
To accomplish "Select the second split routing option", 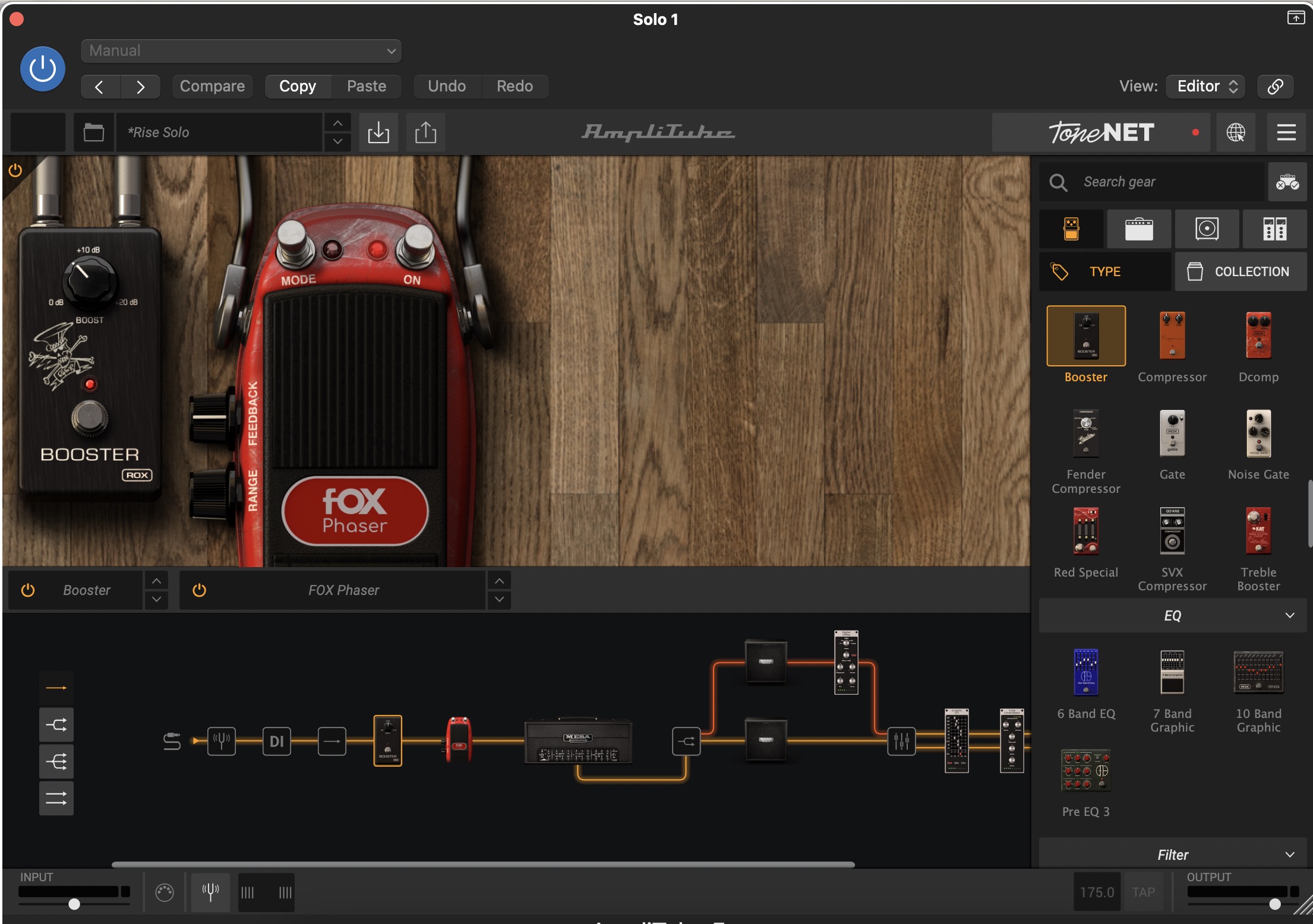I will [56, 724].
